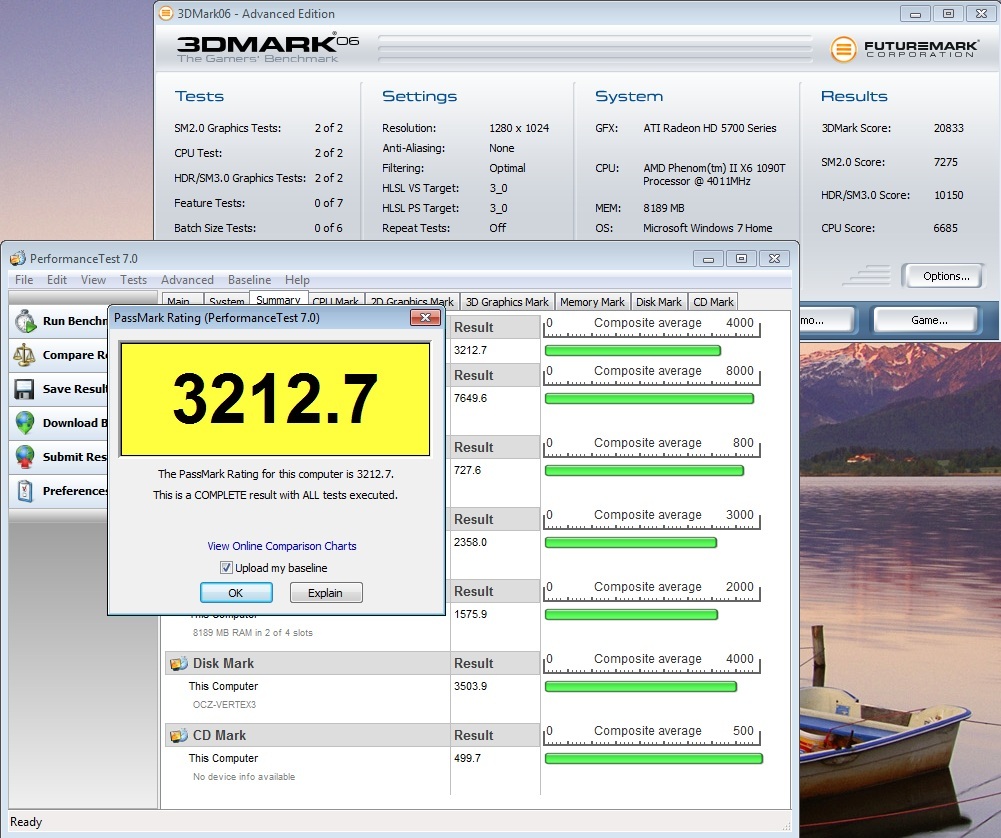Close the PassMark Rating dialog

425,317
